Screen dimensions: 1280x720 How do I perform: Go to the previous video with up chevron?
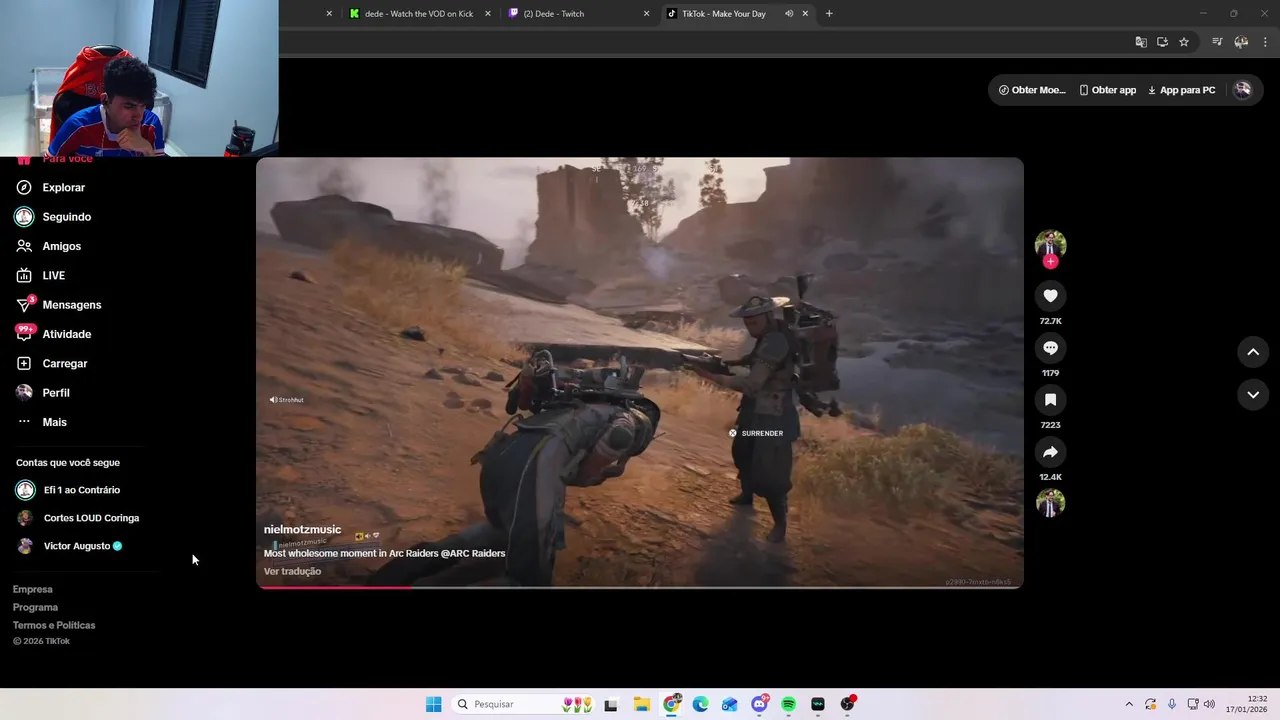1253,352
